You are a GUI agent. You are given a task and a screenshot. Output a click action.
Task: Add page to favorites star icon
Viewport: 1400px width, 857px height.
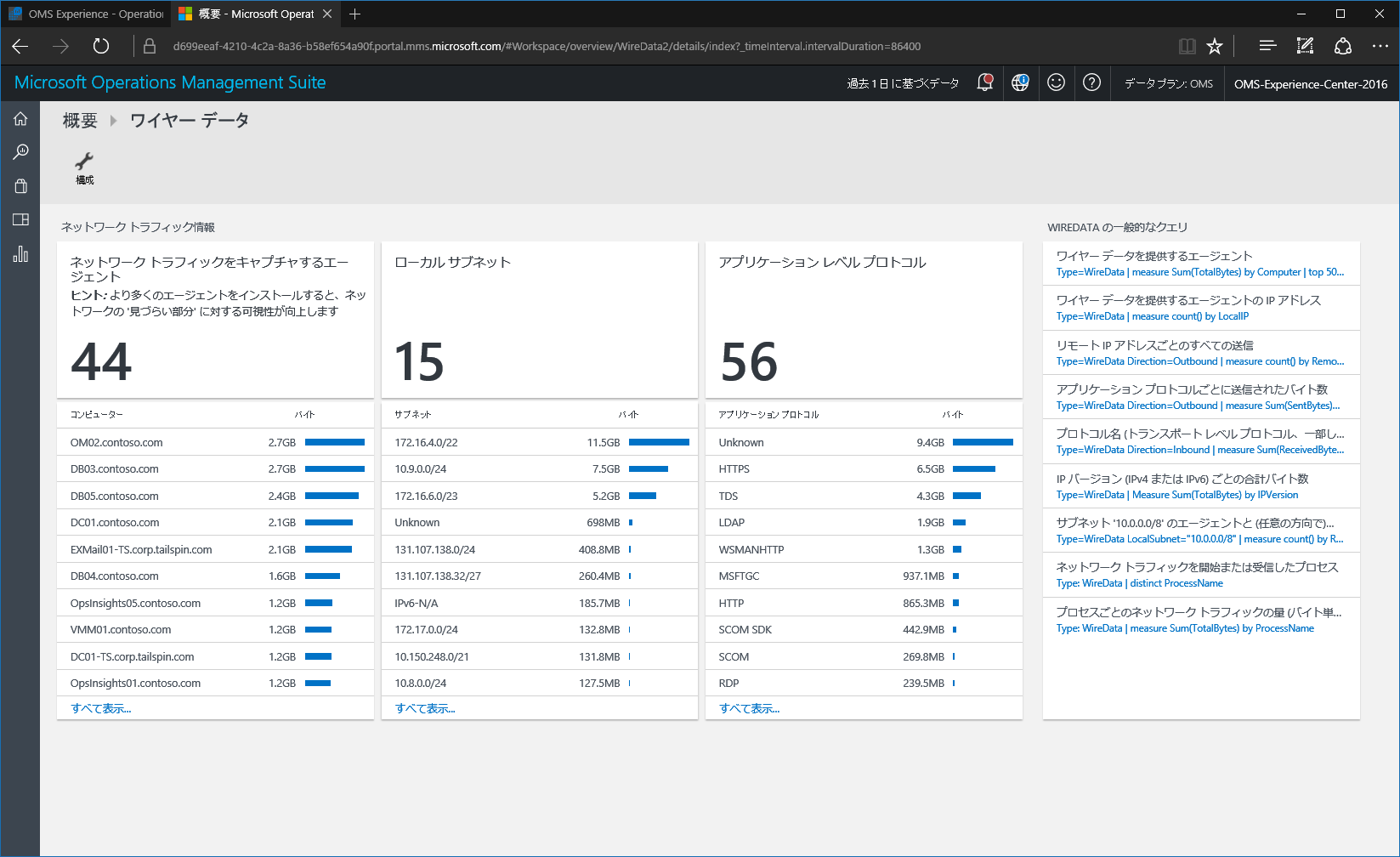point(1215,46)
